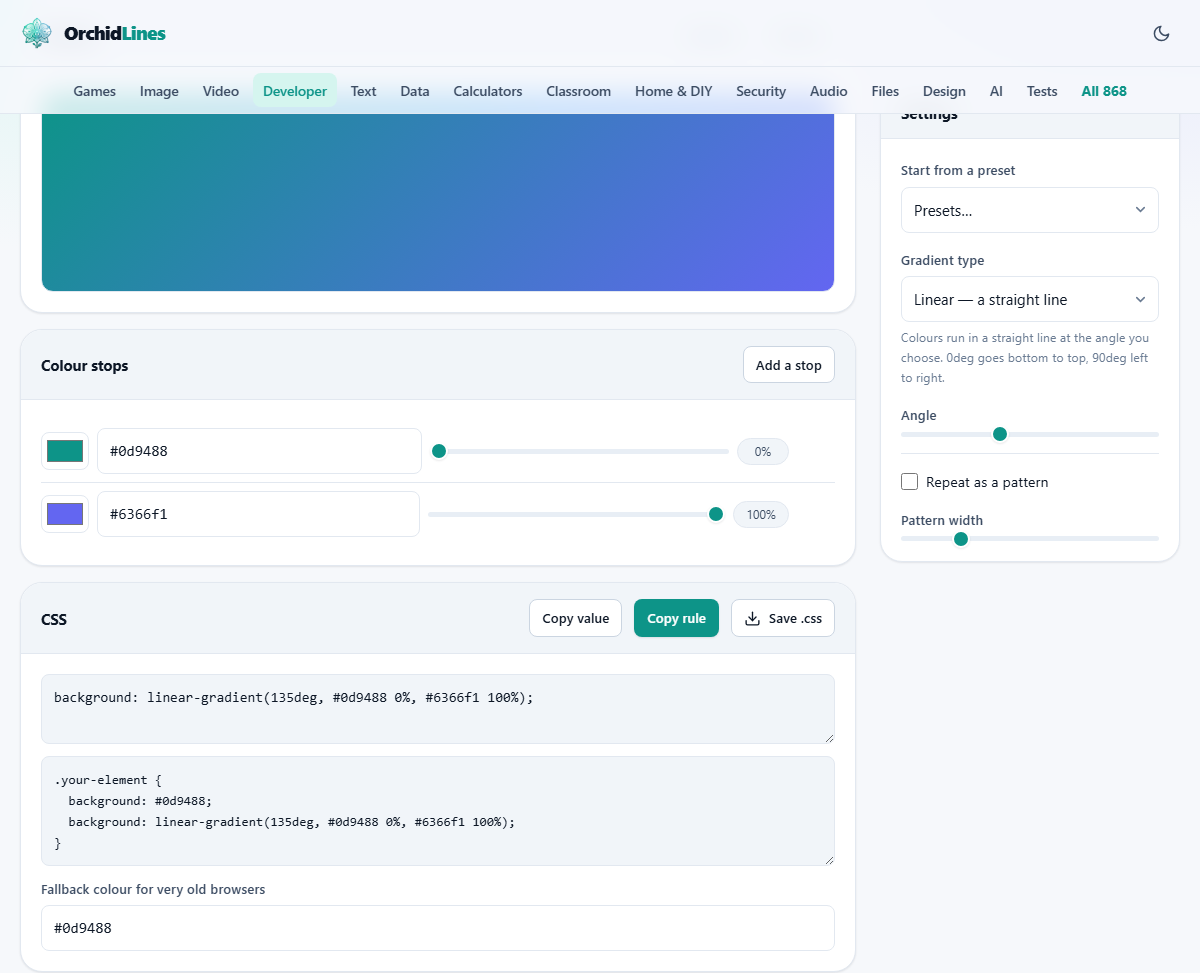The width and height of the screenshot is (1200, 973).
Task: Click the Fallback colour for very old browsers label
Action: pos(153,889)
